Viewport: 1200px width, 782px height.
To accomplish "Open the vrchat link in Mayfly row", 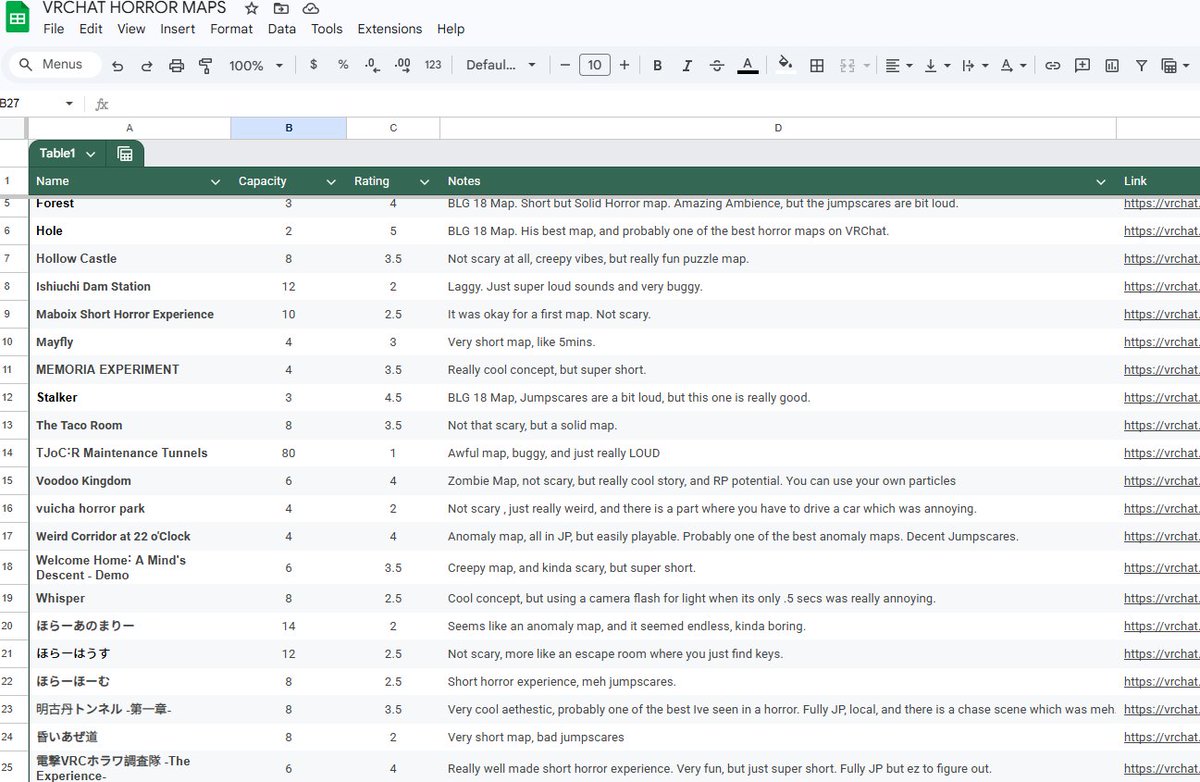I will coord(1161,342).
